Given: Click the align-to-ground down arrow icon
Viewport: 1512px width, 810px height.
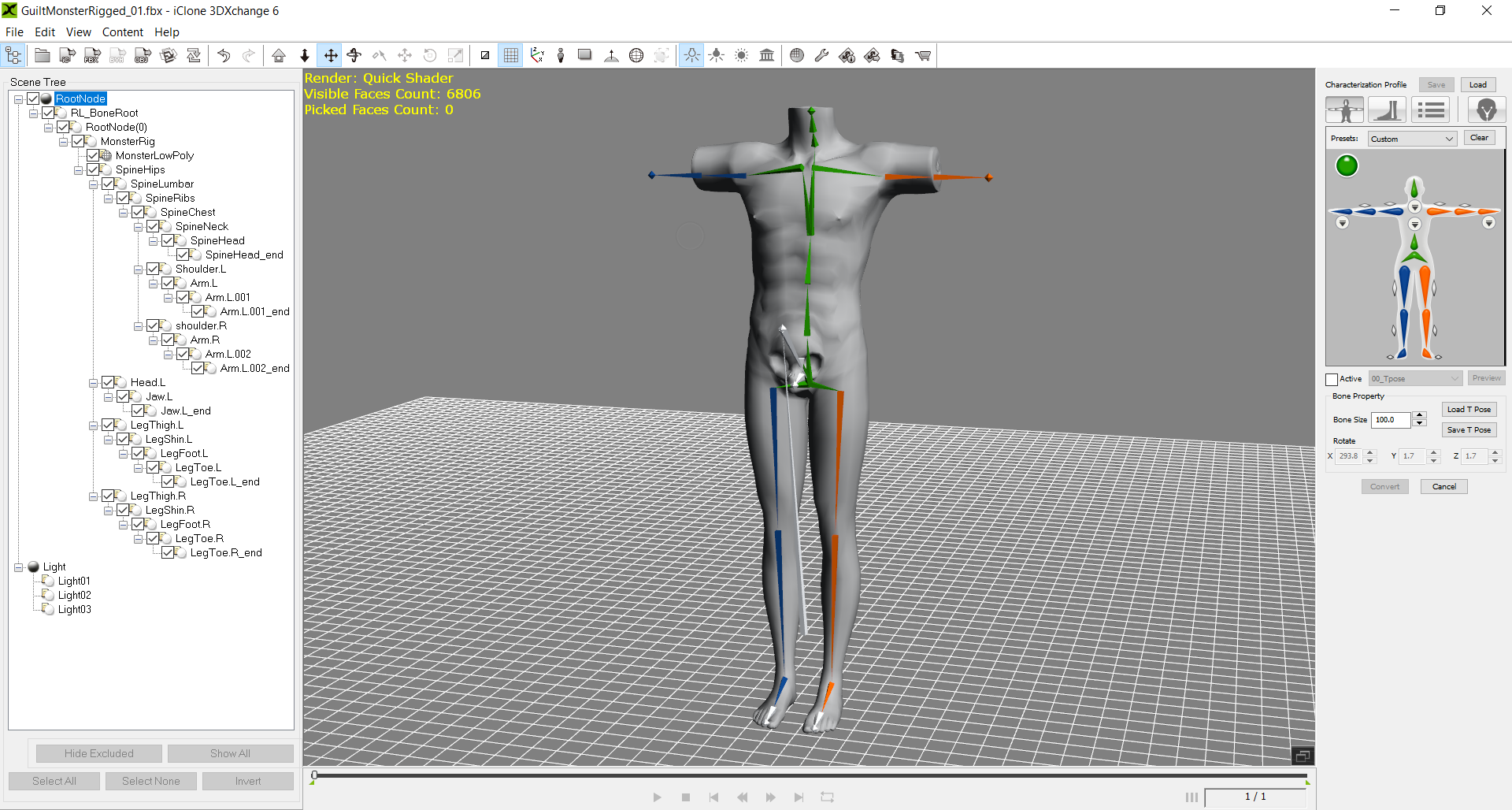Looking at the screenshot, I should click(305, 55).
